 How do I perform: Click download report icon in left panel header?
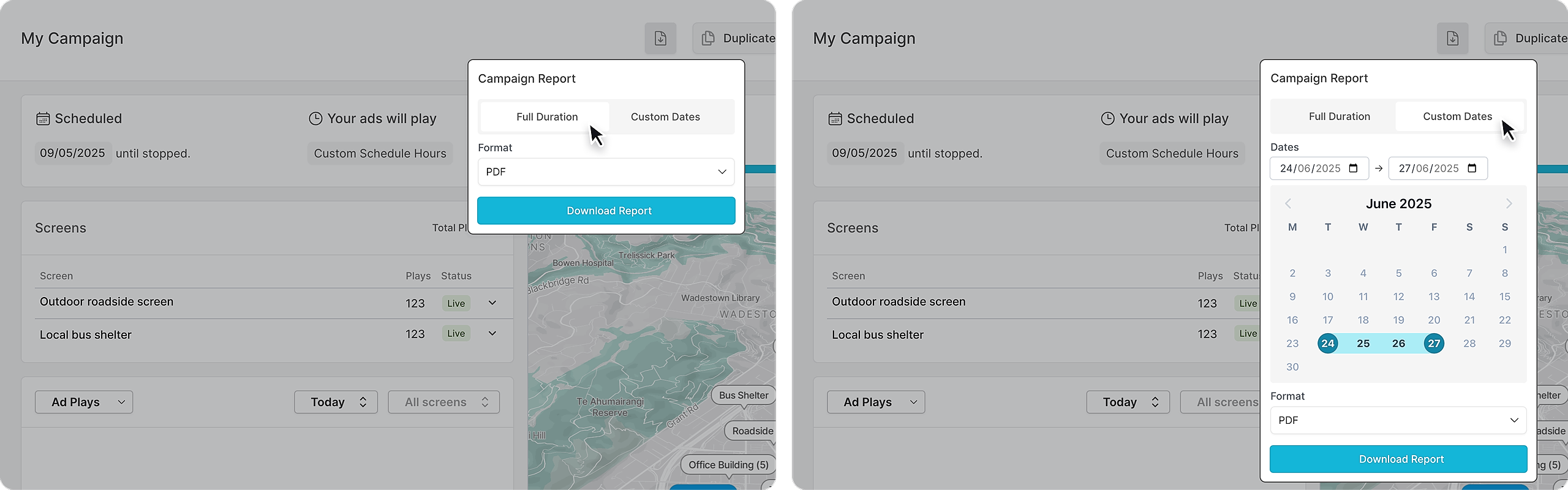click(660, 38)
